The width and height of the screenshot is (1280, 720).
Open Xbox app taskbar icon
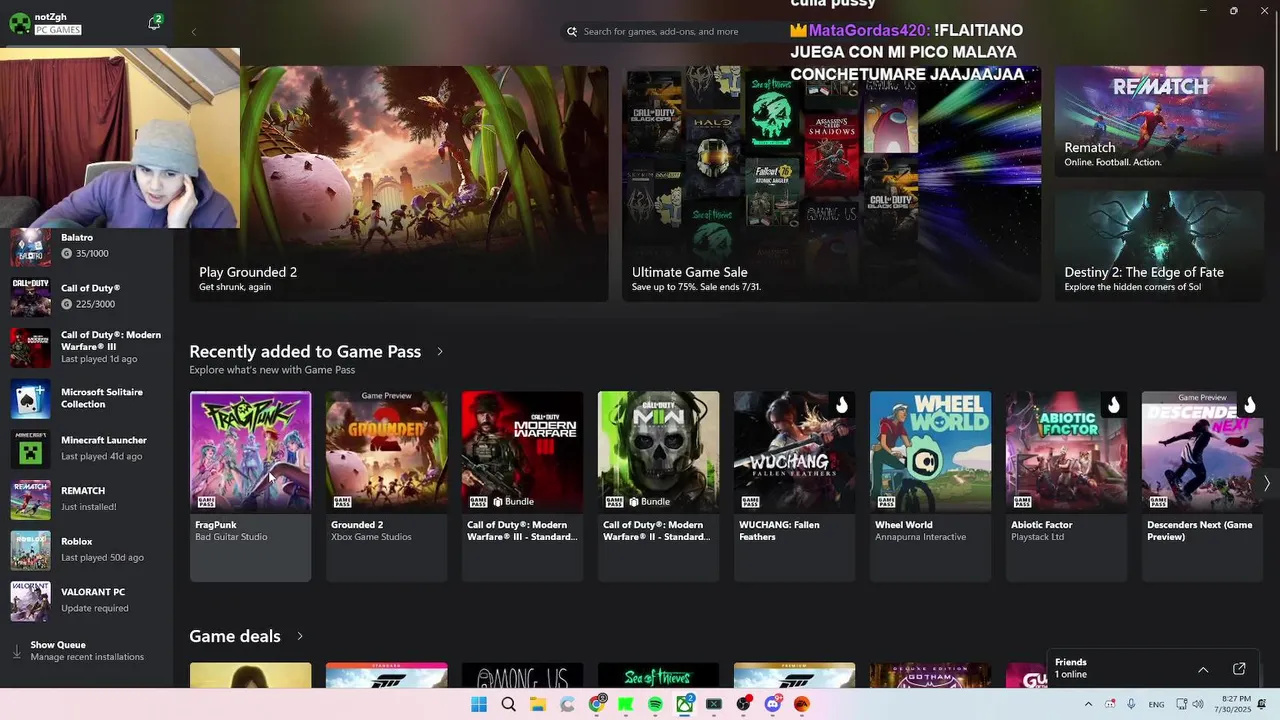[685, 704]
